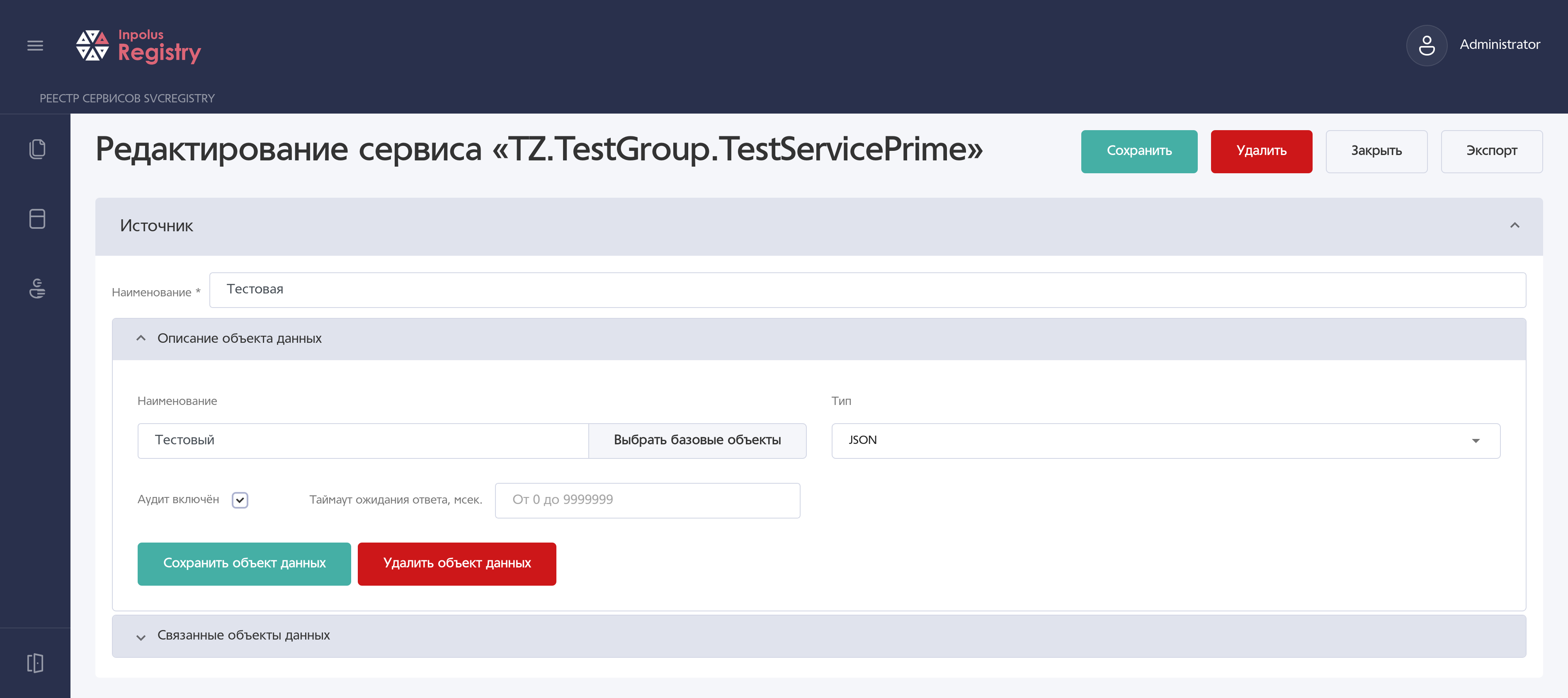Viewport: 1568px width, 698px height.
Task: Open the "Тип" JSON dropdown
Action: pos(1166,441)
